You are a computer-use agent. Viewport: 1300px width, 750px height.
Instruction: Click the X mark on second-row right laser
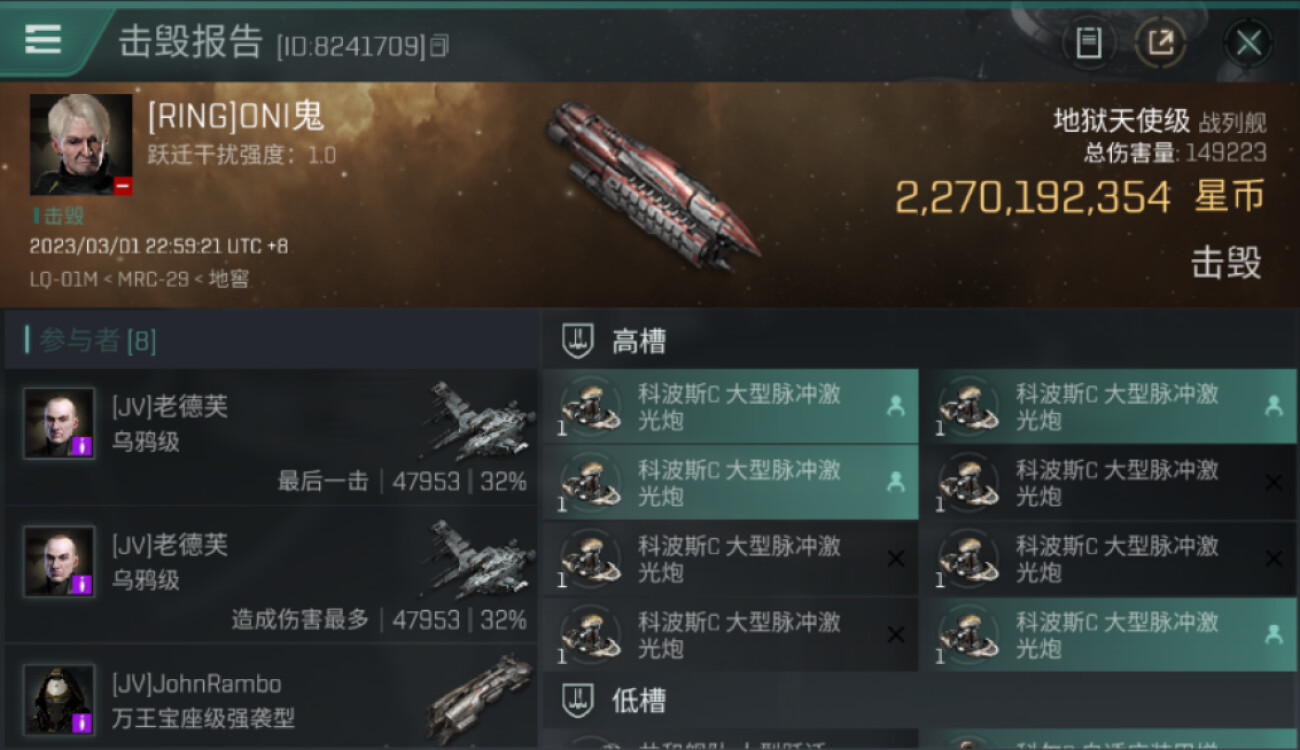1273,483
